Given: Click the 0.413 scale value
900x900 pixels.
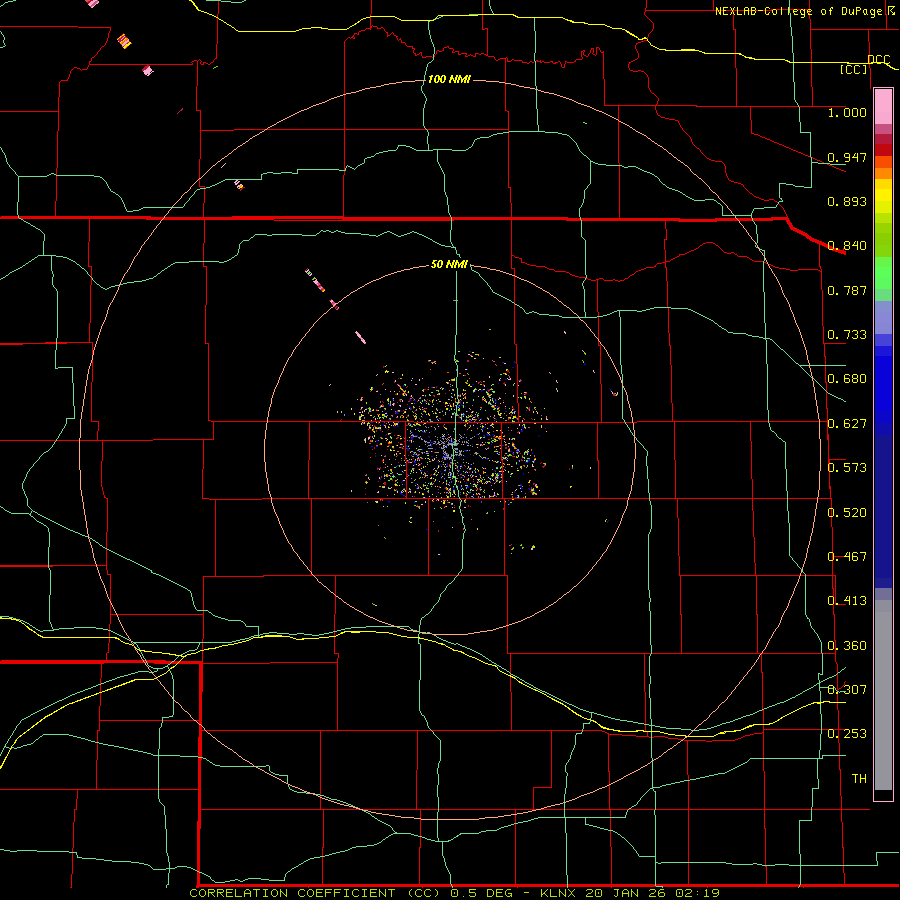Looking at the screenshot, I should pyautogui.click(x=847, y=601).
